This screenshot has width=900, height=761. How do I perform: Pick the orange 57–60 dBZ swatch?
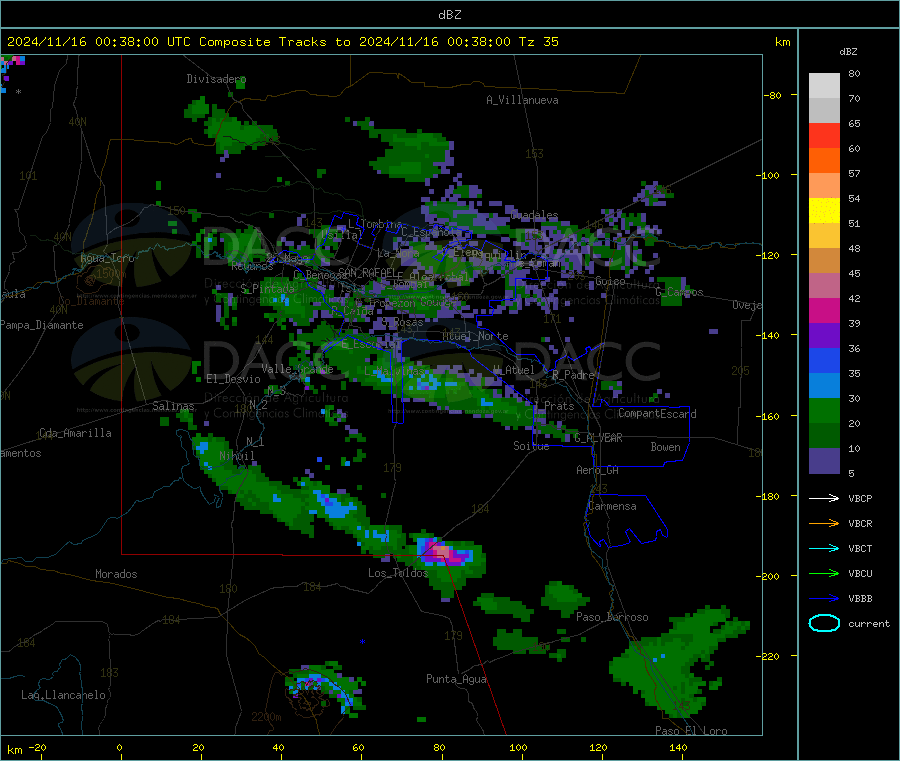point(824,161)
